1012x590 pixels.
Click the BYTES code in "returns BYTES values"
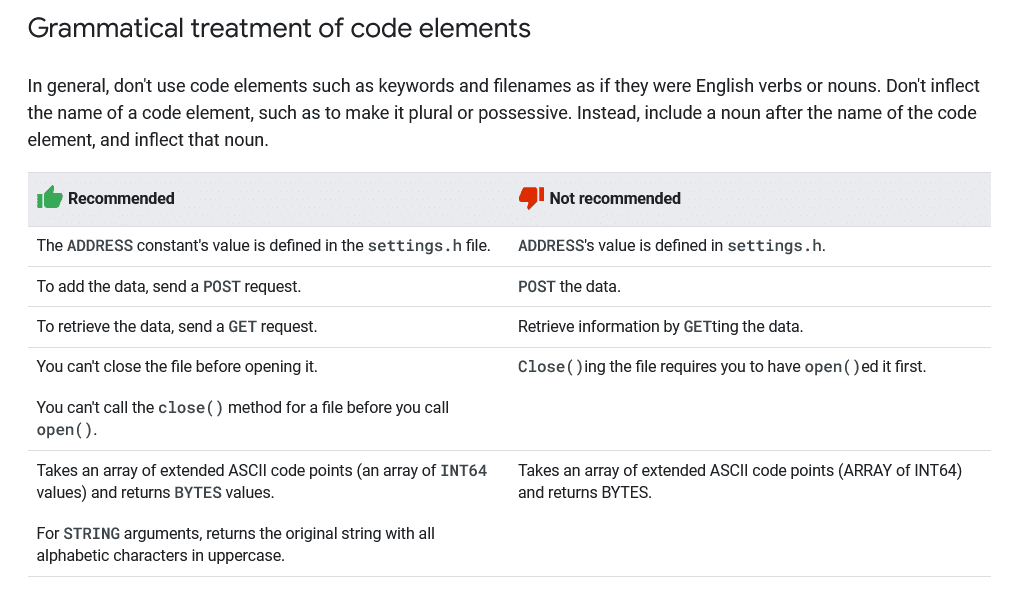click(x=198, y=492)
